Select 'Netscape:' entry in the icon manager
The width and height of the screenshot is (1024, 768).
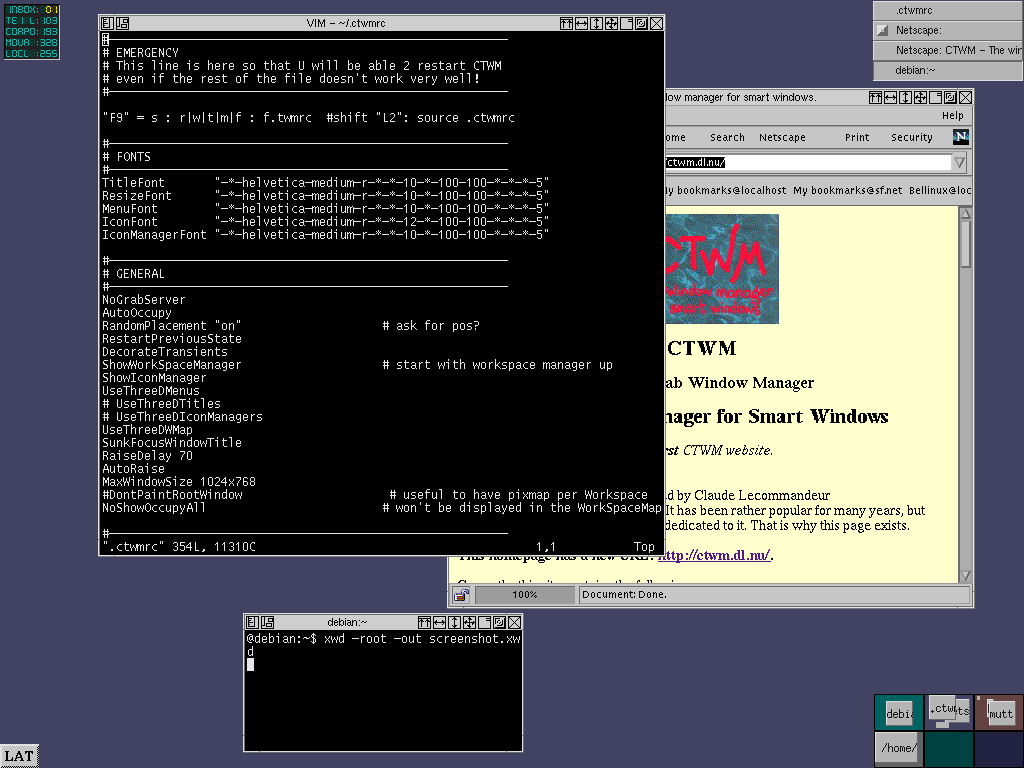948,31
